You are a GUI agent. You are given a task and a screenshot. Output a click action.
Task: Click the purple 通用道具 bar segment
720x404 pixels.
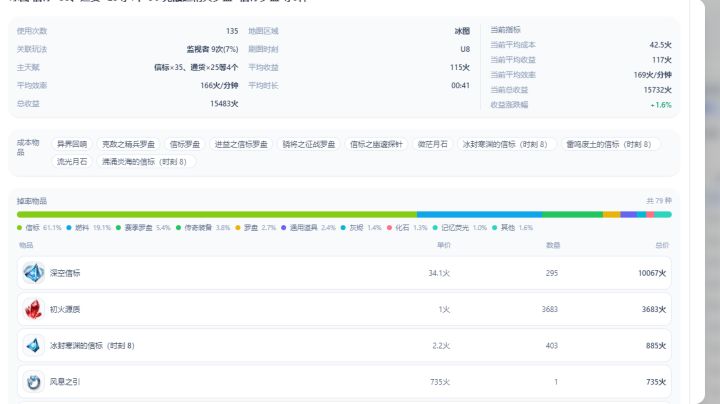click(628, 214)
